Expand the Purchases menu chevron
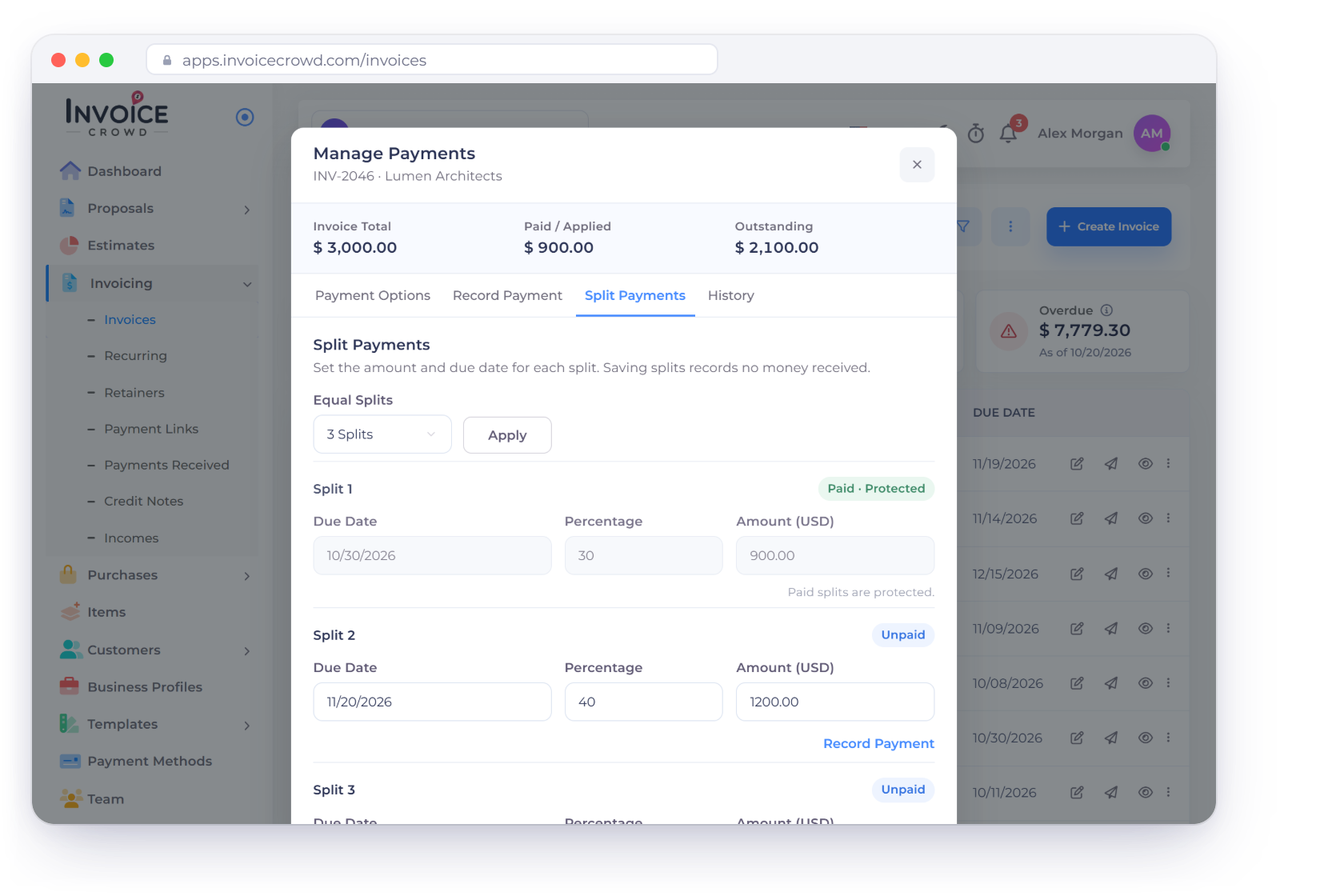This screenshot has height=896, width=1344. 247,576
